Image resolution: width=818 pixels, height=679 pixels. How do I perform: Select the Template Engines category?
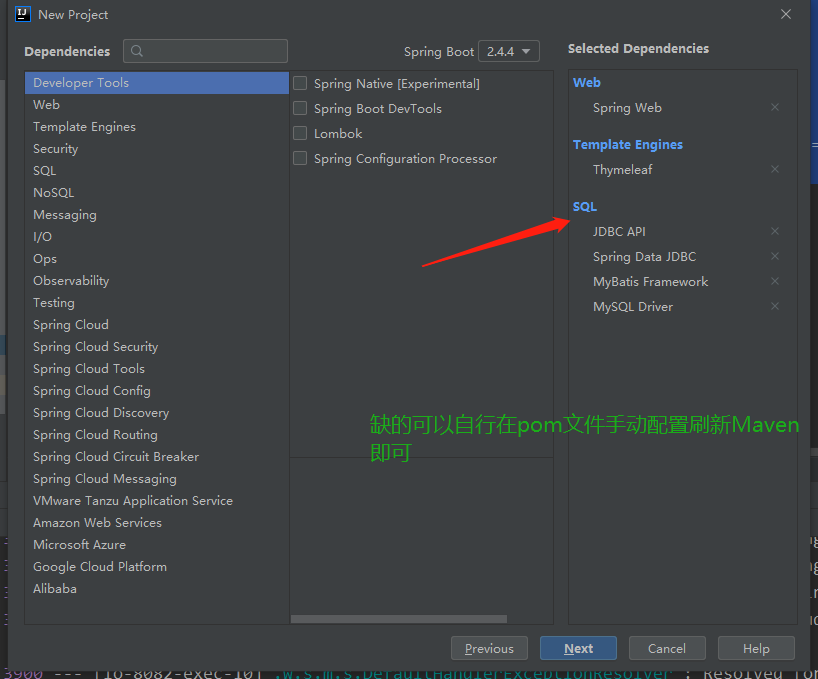click(x=157, y=127)
